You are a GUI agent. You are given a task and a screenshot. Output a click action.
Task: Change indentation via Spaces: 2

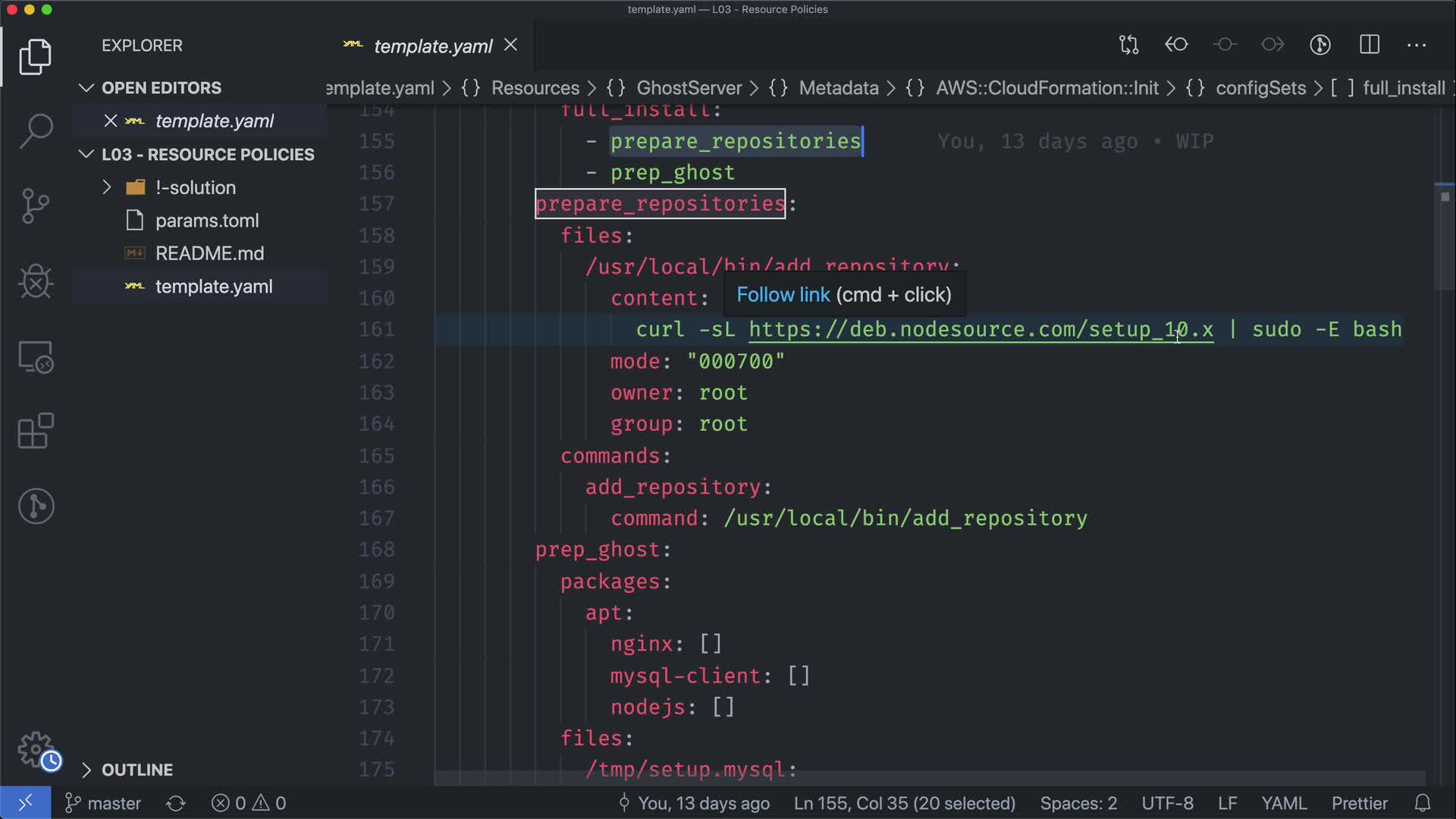1078,803
